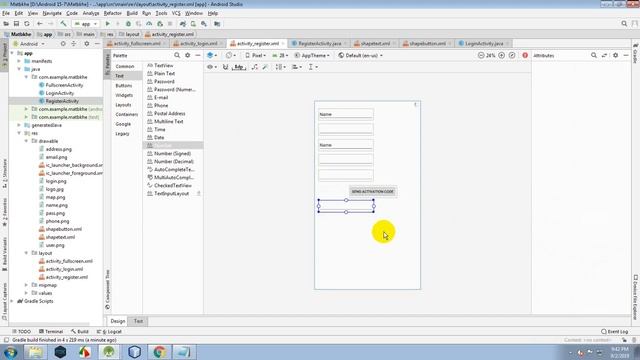Collapse all in the Project panel

pyautogui.click(x=74, y=44)
